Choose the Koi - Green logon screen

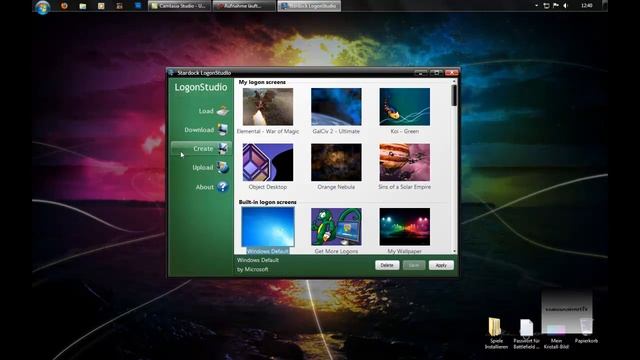[404, 107]
